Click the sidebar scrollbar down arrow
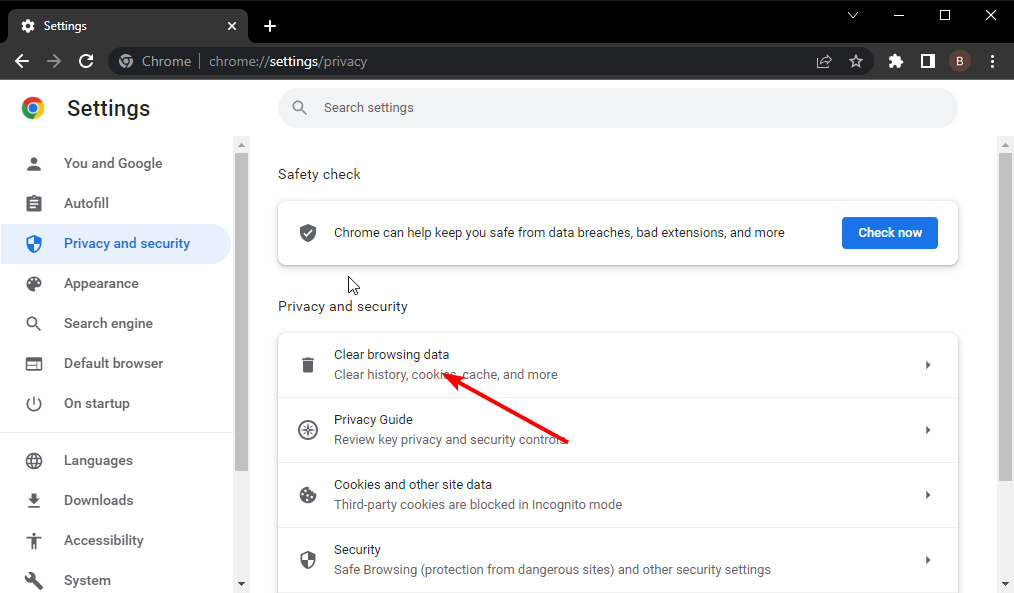Image resolution: width=1014 pixels, height=593 pixels. pos(241,584)
